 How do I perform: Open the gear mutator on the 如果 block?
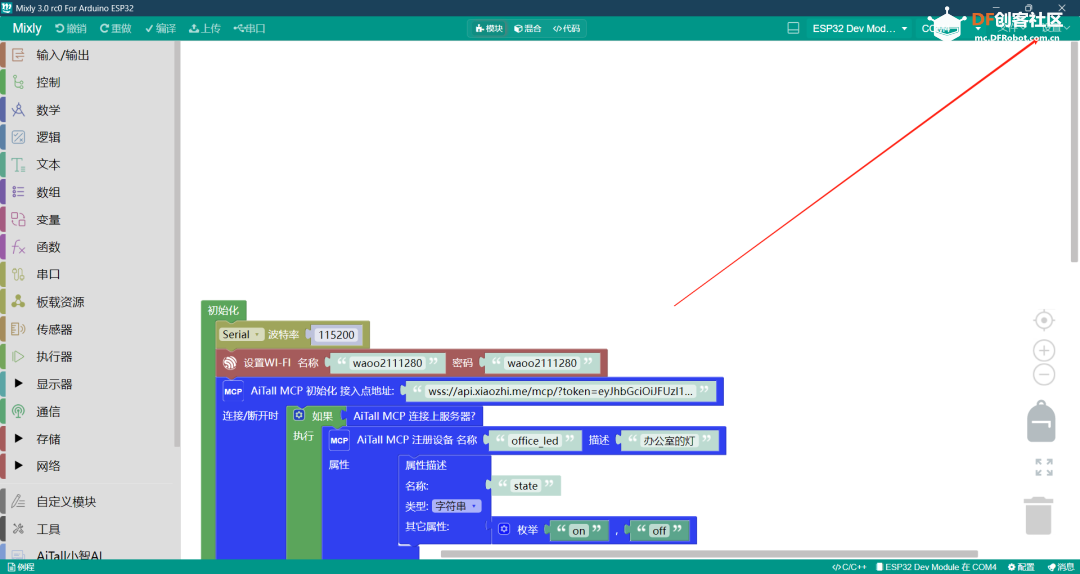pos(299,416)
